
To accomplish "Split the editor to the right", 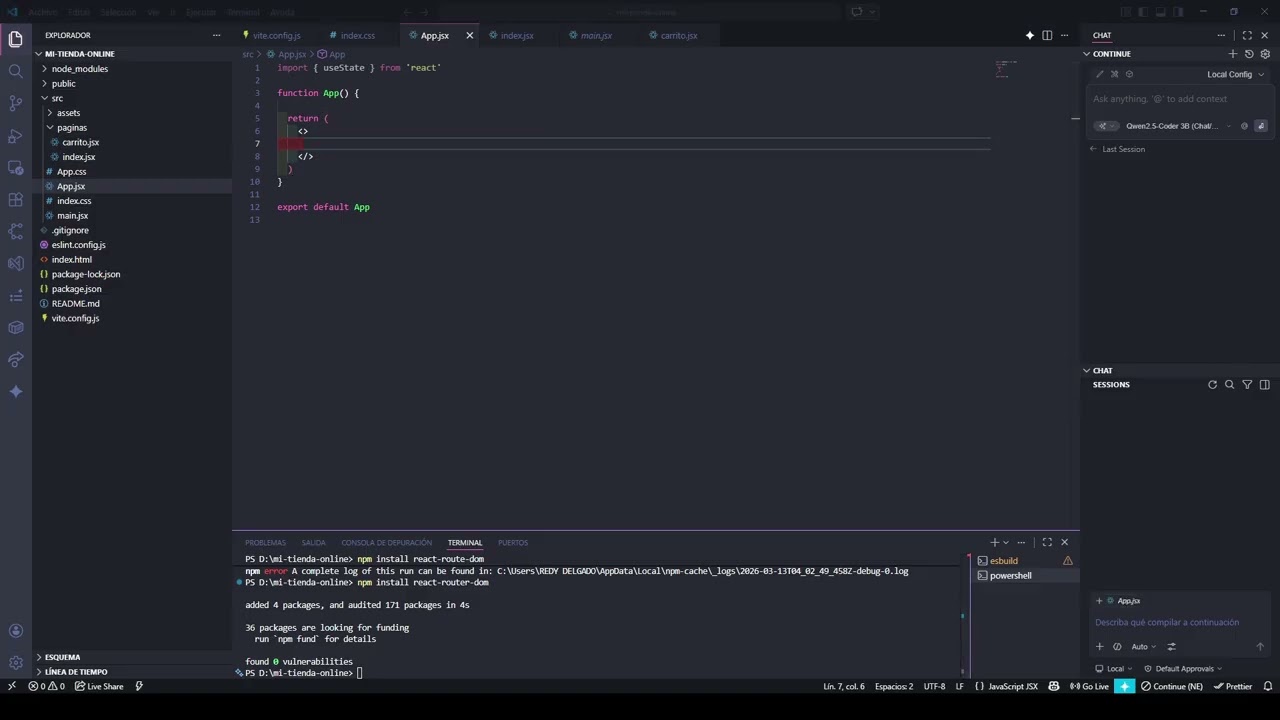I will [1047, 35].
